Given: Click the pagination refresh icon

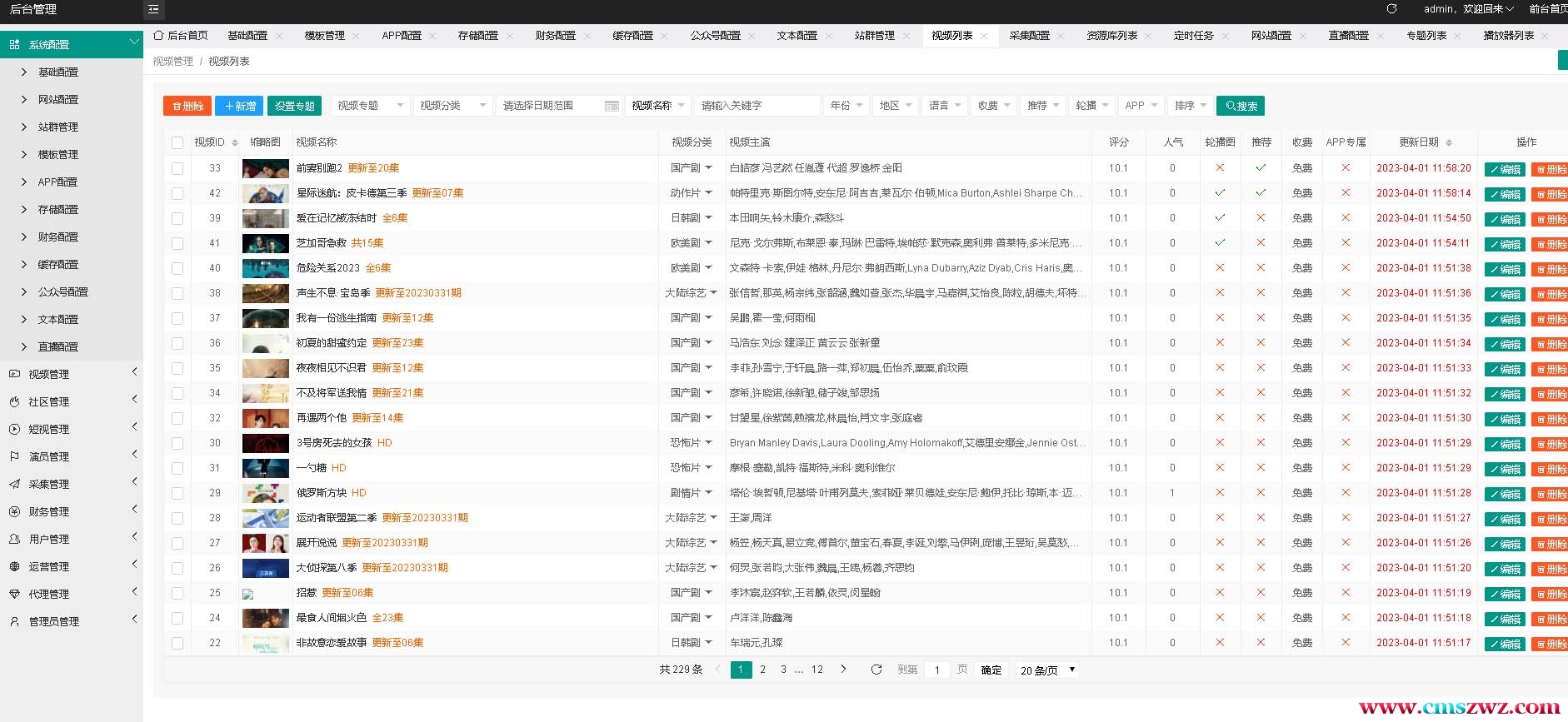Looking at the screenshot, I should 876,670.
